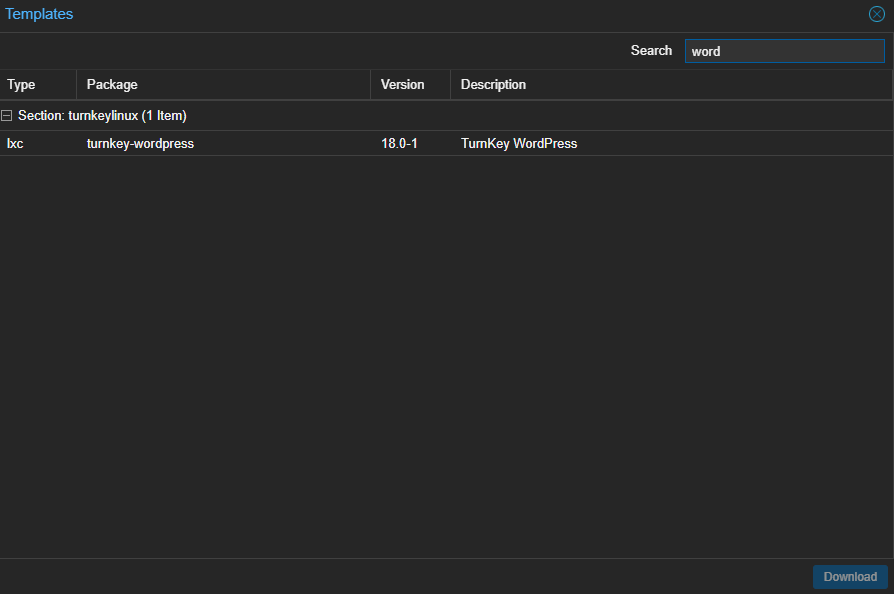Click the empty bottom bar left of Download
The height and width of the screenshot is (594, 894).
400,577
